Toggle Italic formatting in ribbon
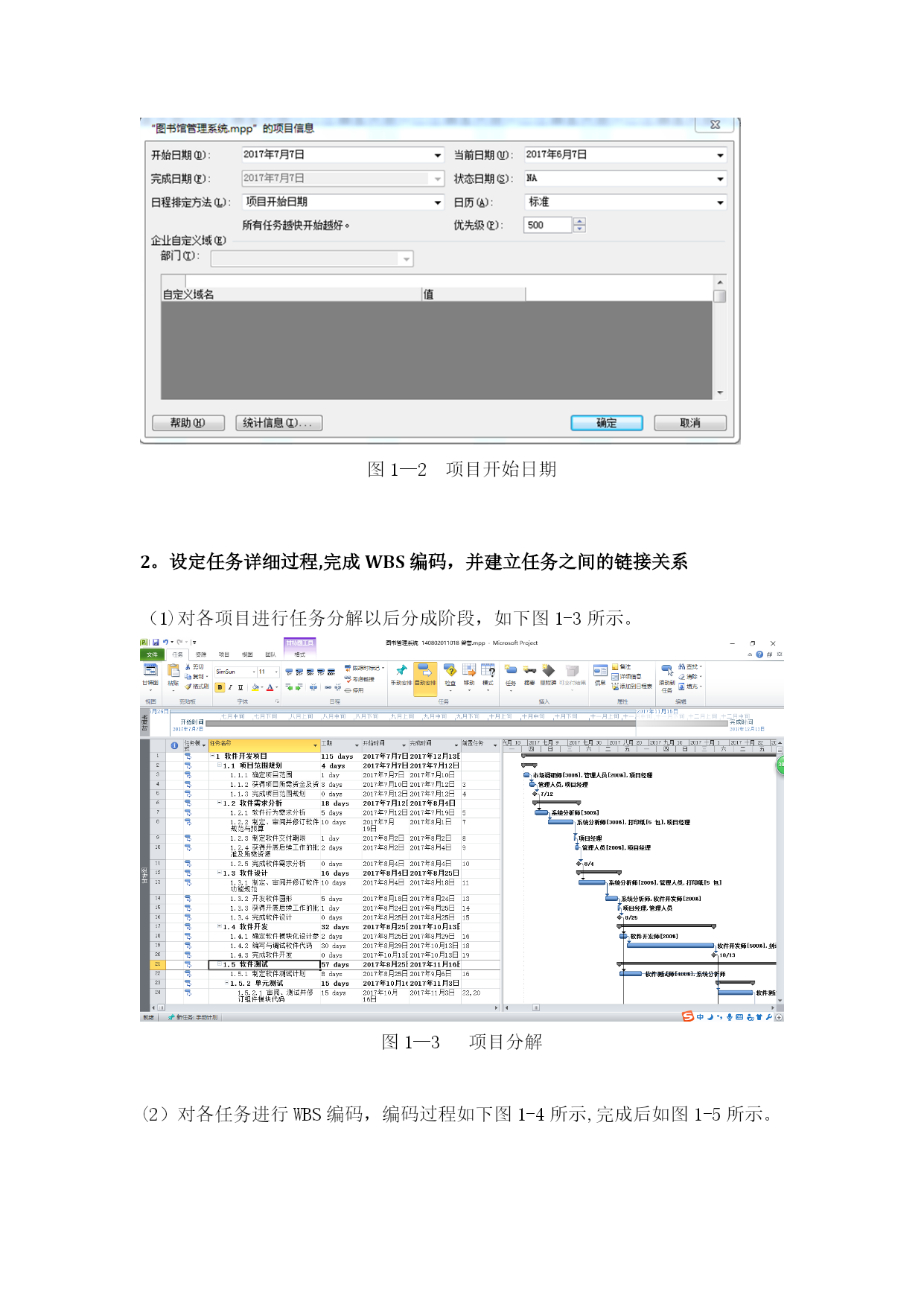Image resolution: width=924 pixels, height=1306 pixels. click(230, 687)
